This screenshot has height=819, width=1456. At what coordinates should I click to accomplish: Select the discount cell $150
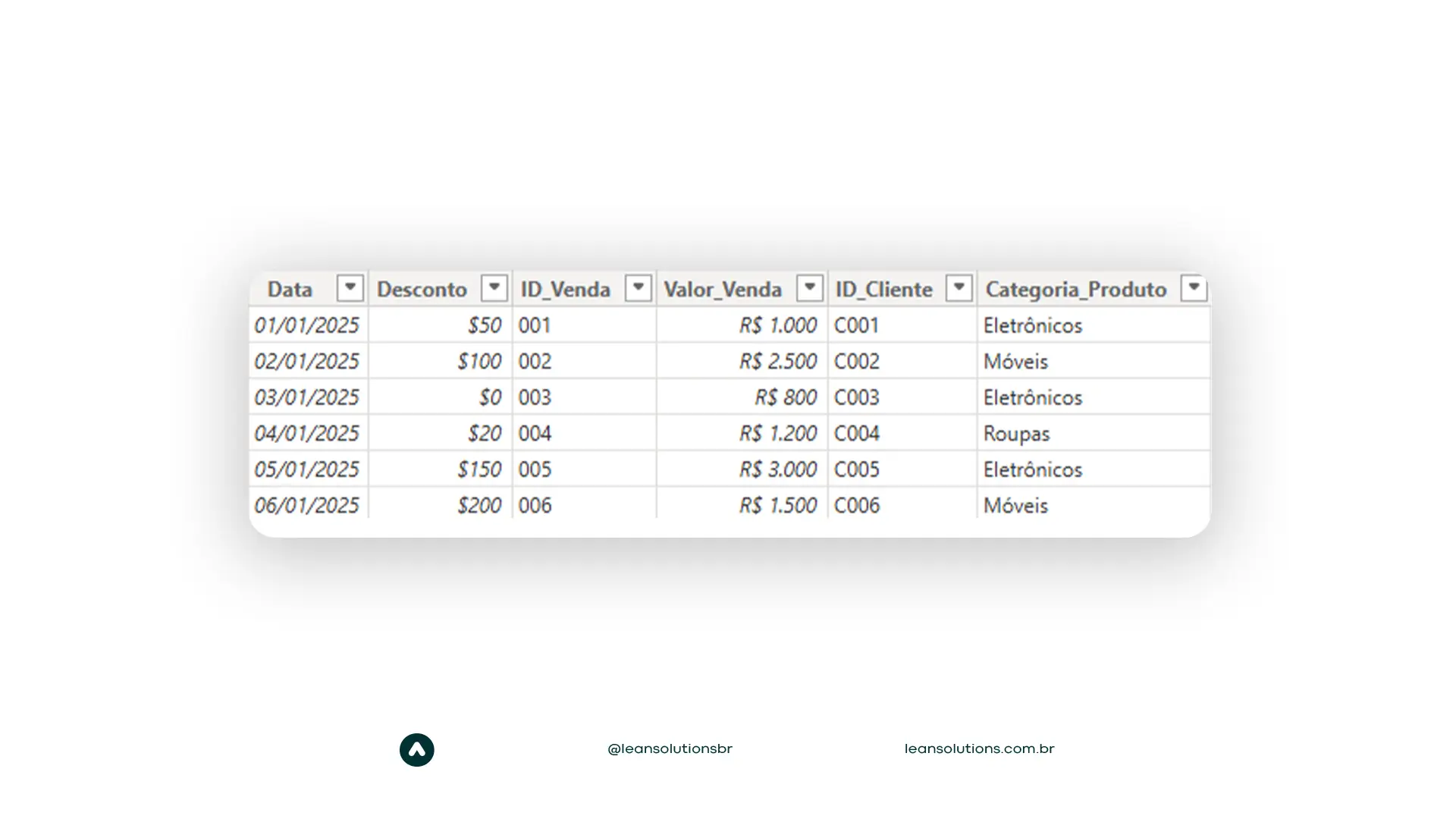coord(441,469)
